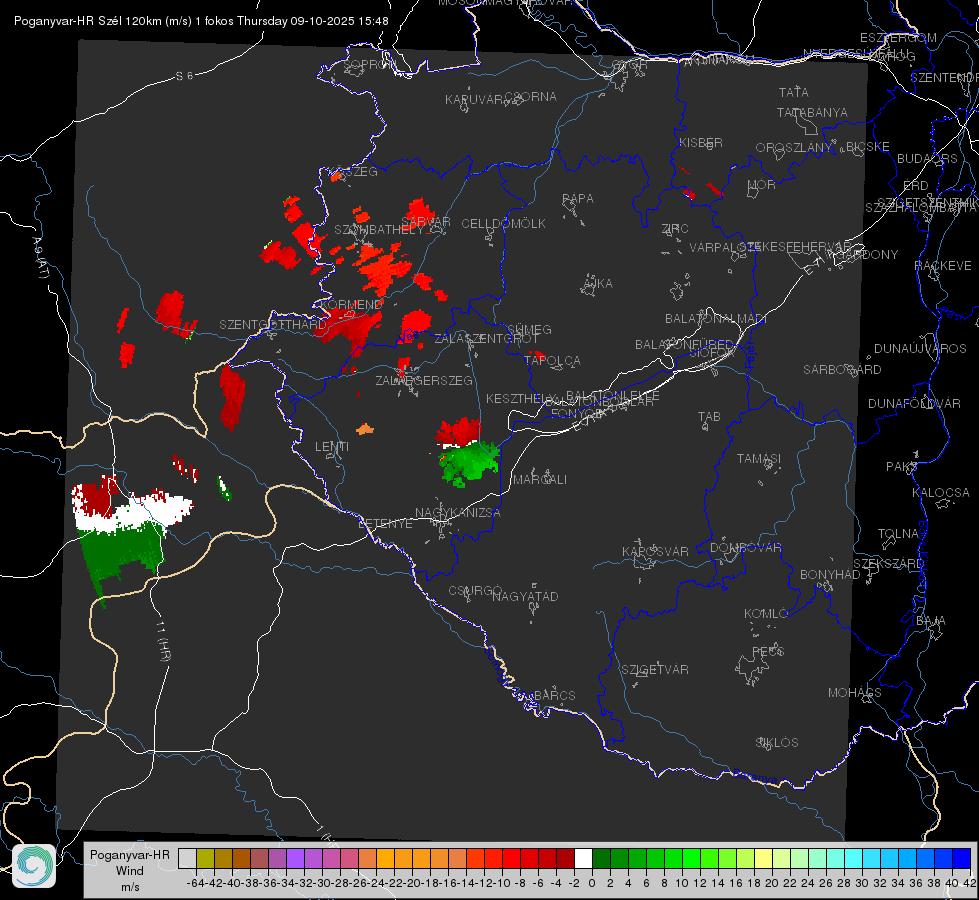979x900 pixels.
Task: Select the CSURGÓ label
Action: coord(475,591)
